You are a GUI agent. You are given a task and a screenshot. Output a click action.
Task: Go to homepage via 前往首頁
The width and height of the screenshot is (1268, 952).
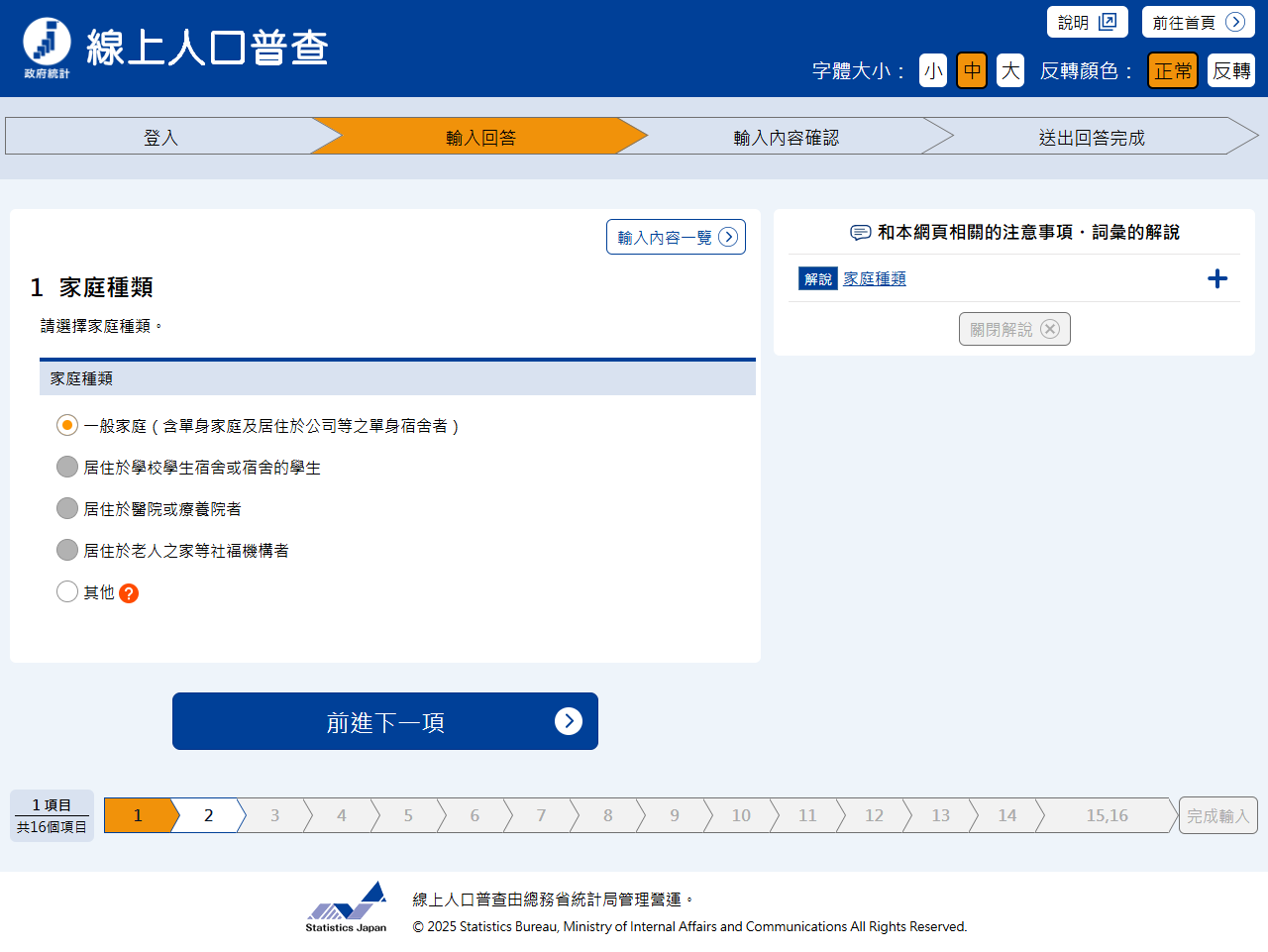tap(1198, 22)
